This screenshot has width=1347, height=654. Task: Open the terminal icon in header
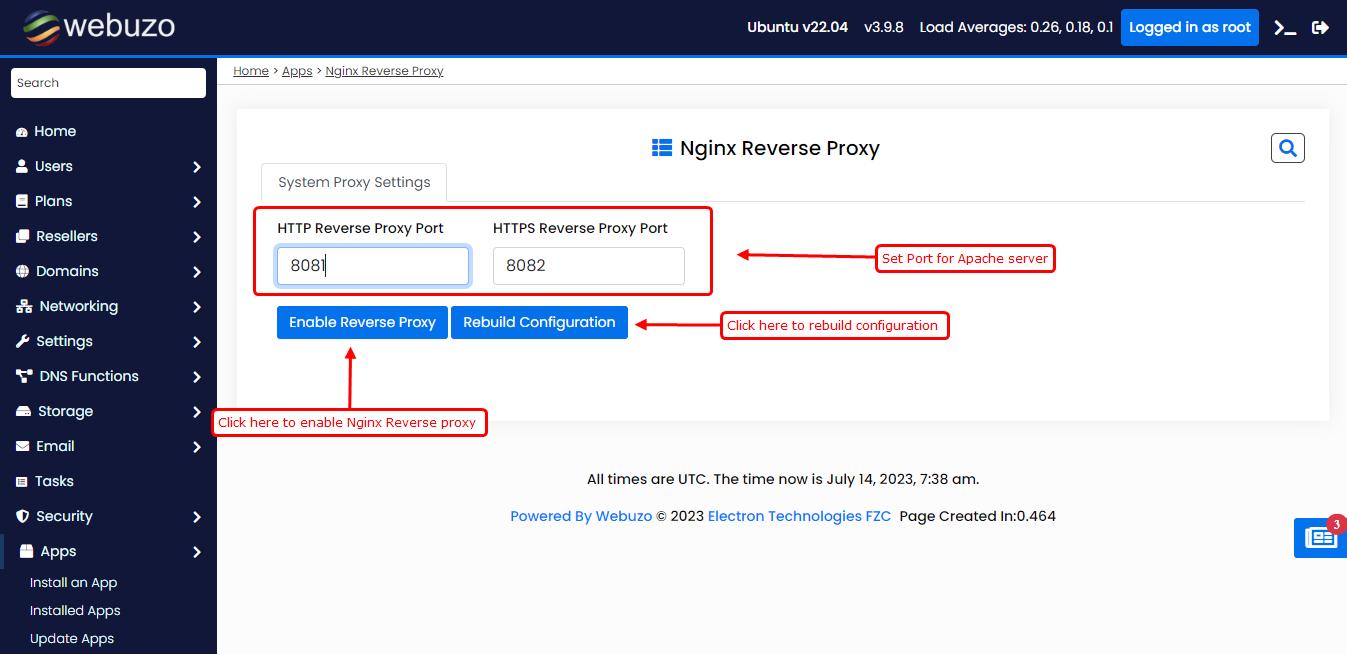(x=1284, y=28)
